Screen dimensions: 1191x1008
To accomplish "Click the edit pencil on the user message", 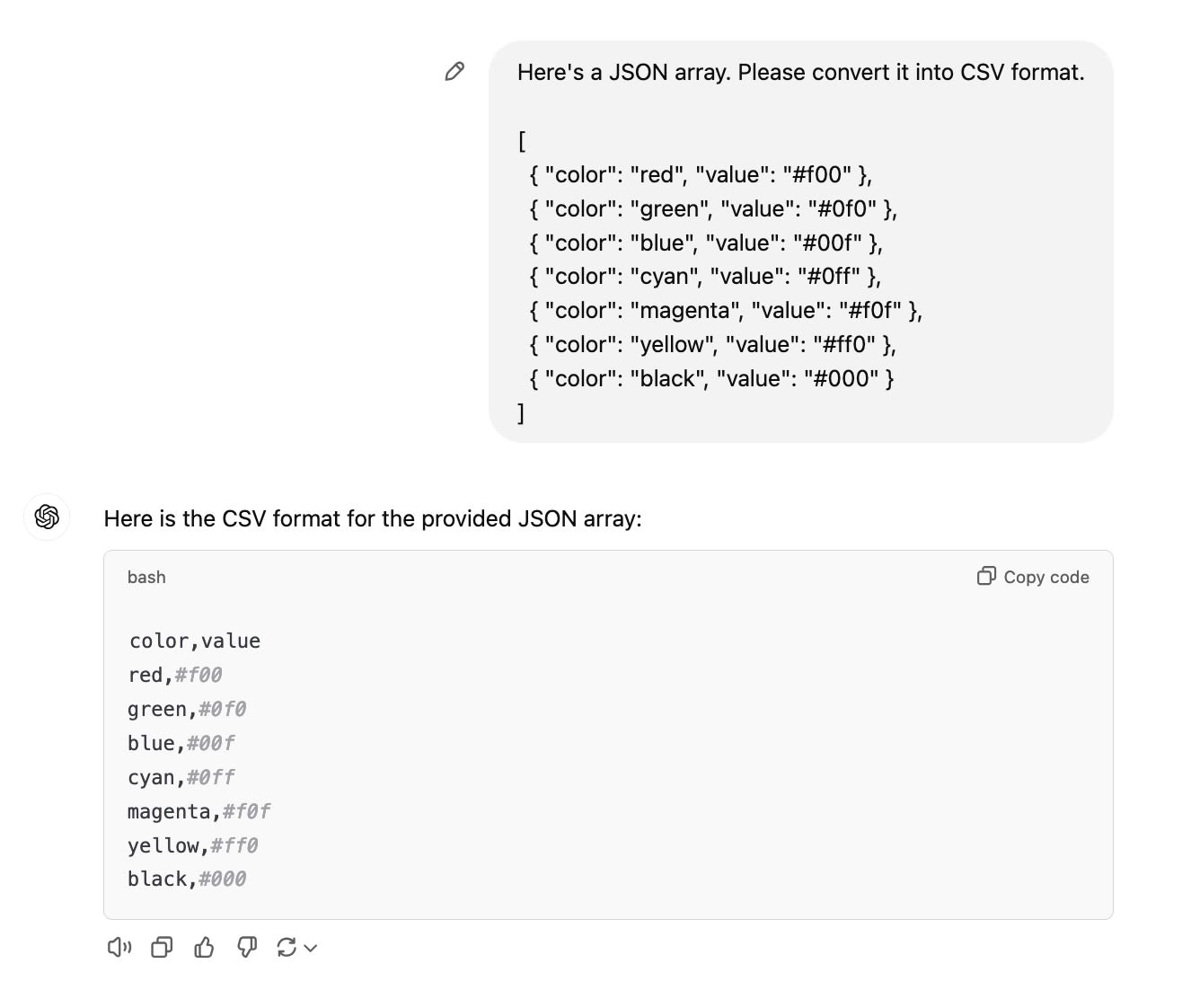I will (x=454, y=71).
